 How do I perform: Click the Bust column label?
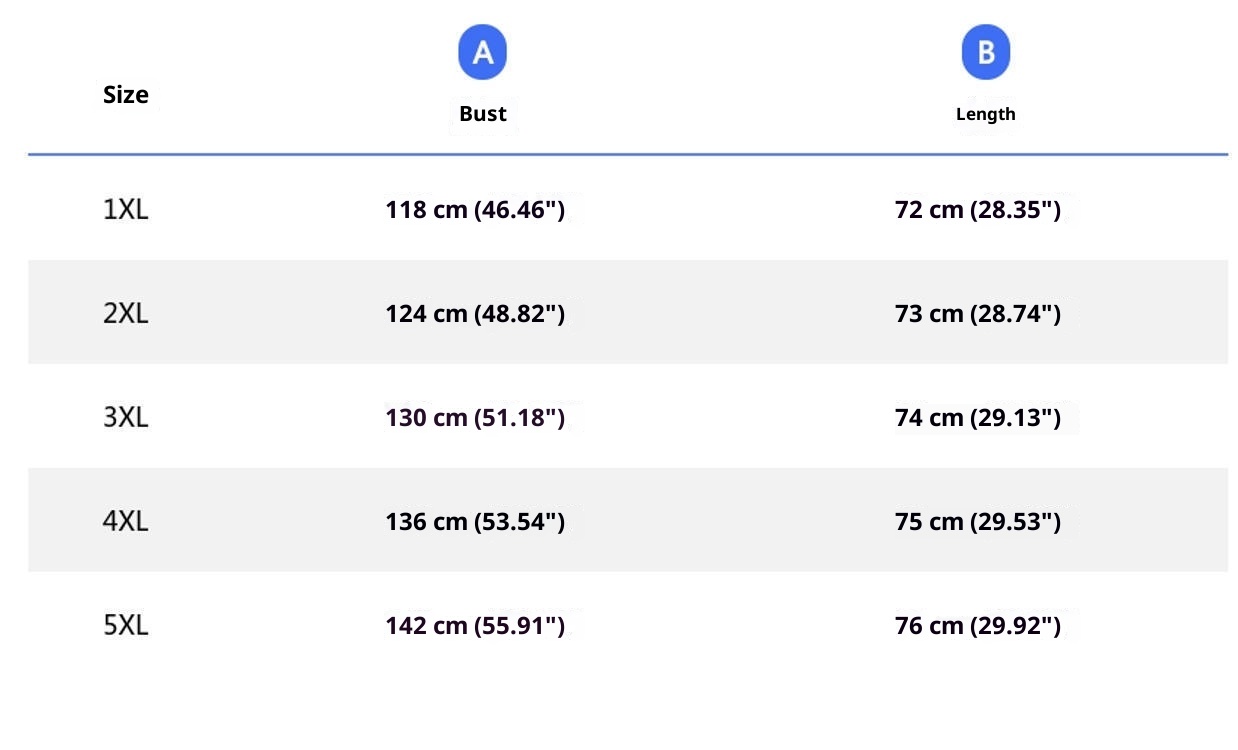483,114
